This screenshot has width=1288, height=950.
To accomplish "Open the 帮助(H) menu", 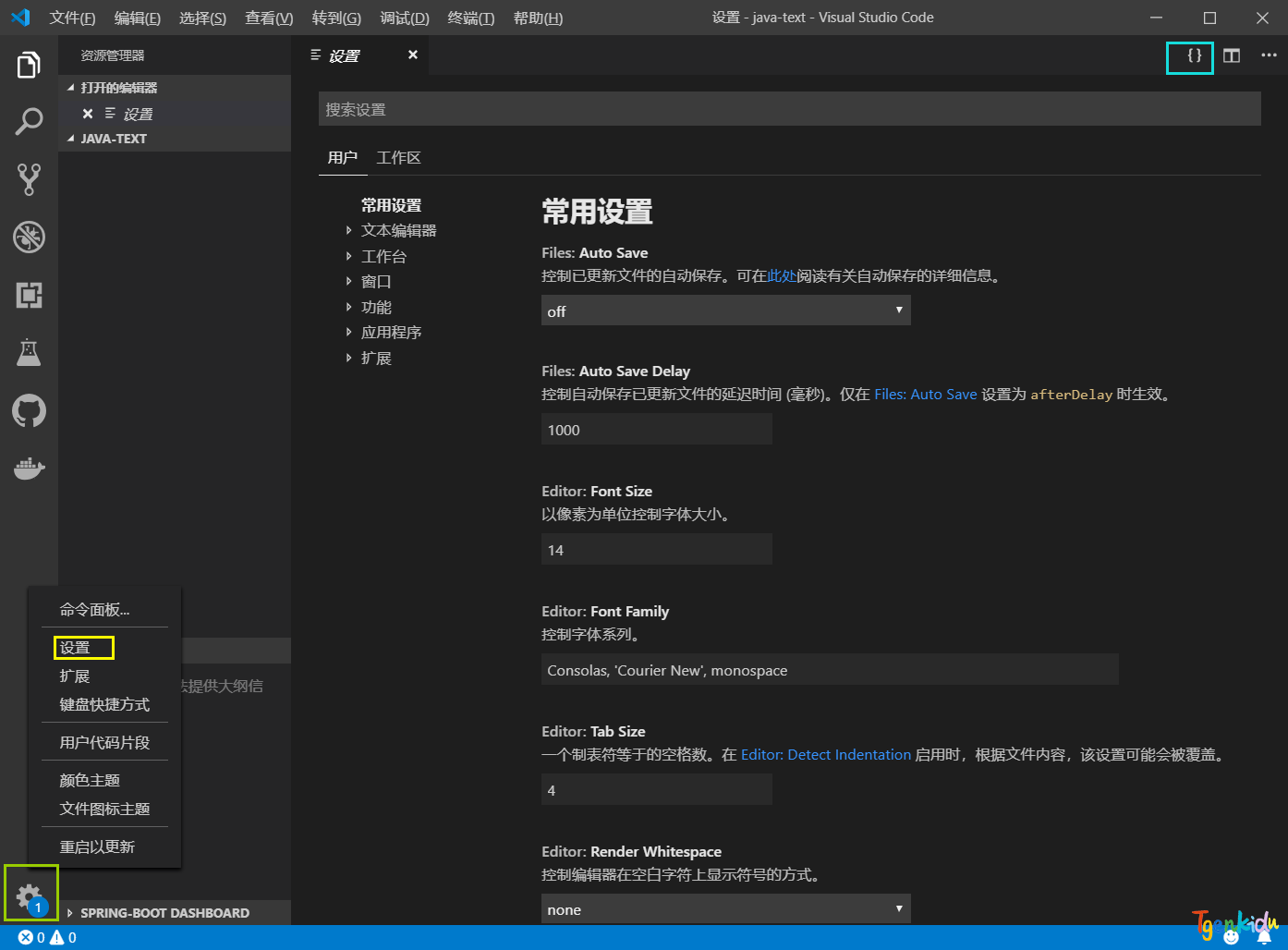I will click(x=538, y=18).
